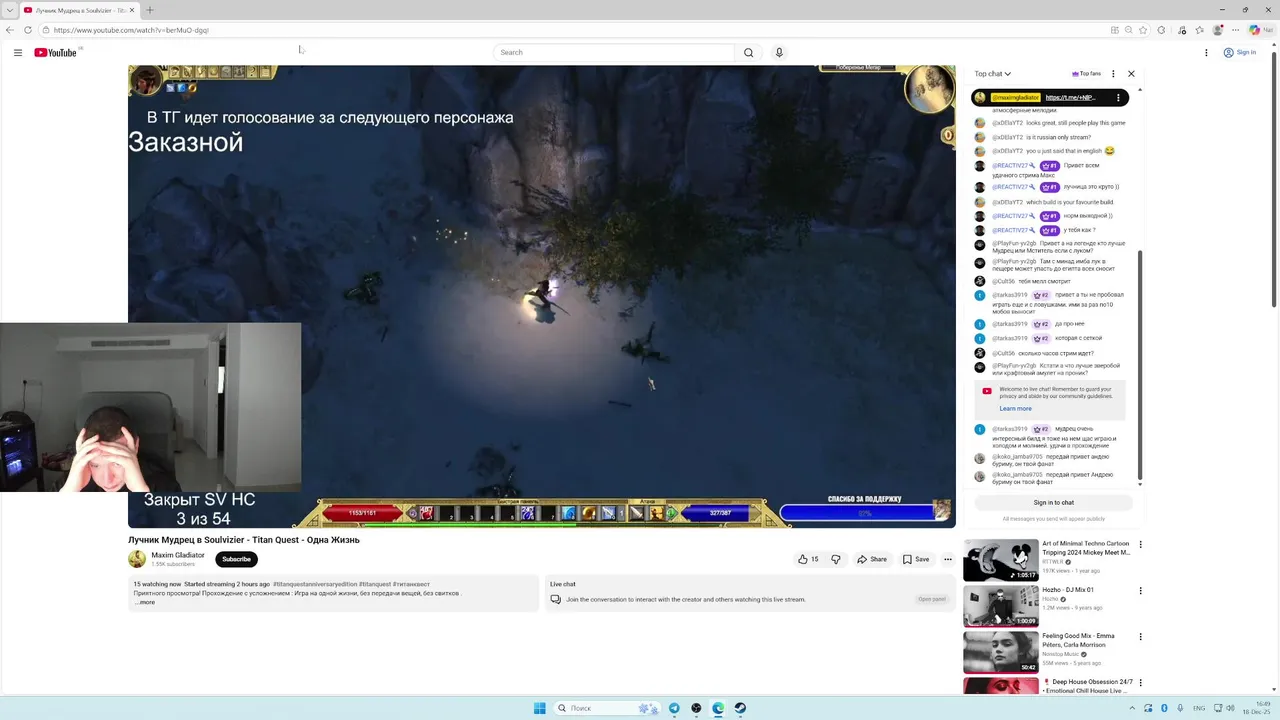The image size is (1280, 720).
Task: Play Art of Minimal Techno Cartoon thumbnail
Action: pyautogui.click(x=1001, y=561)
